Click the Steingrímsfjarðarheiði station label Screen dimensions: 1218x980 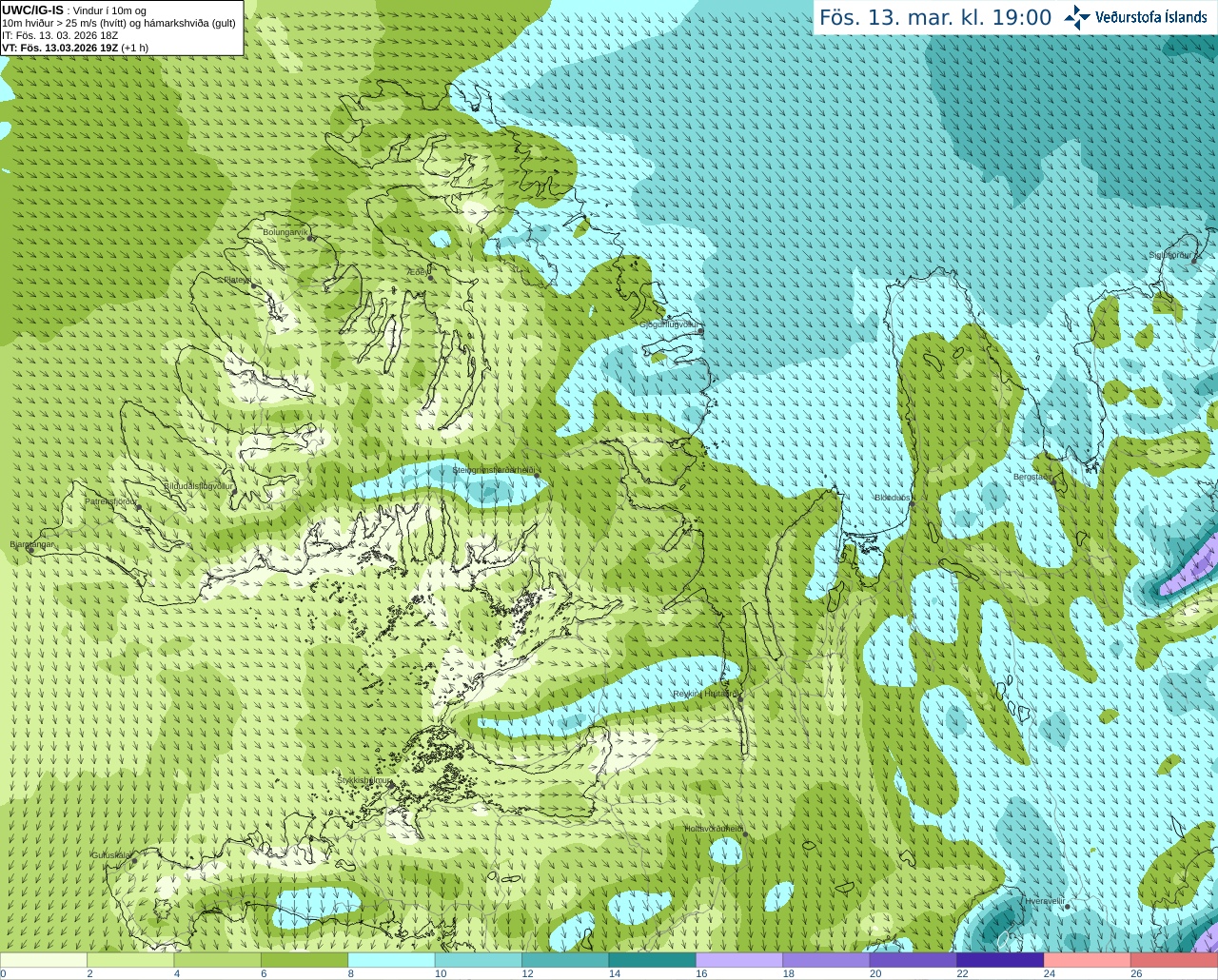coord(494,470)
